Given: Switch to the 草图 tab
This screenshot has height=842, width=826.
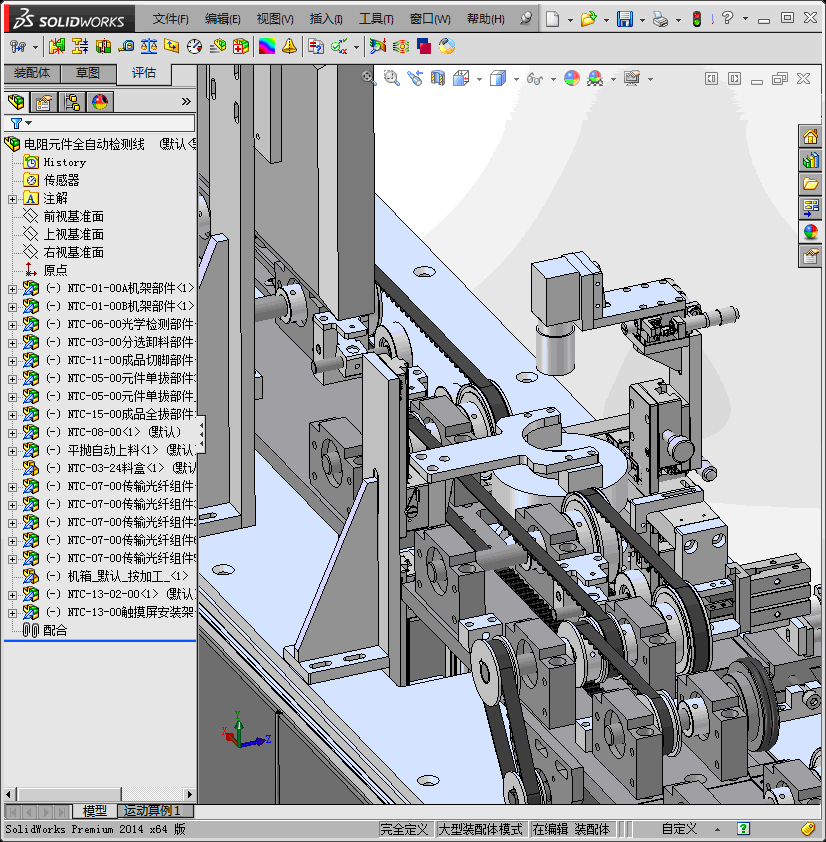Looking at the screenshot, I should [88, 73].
